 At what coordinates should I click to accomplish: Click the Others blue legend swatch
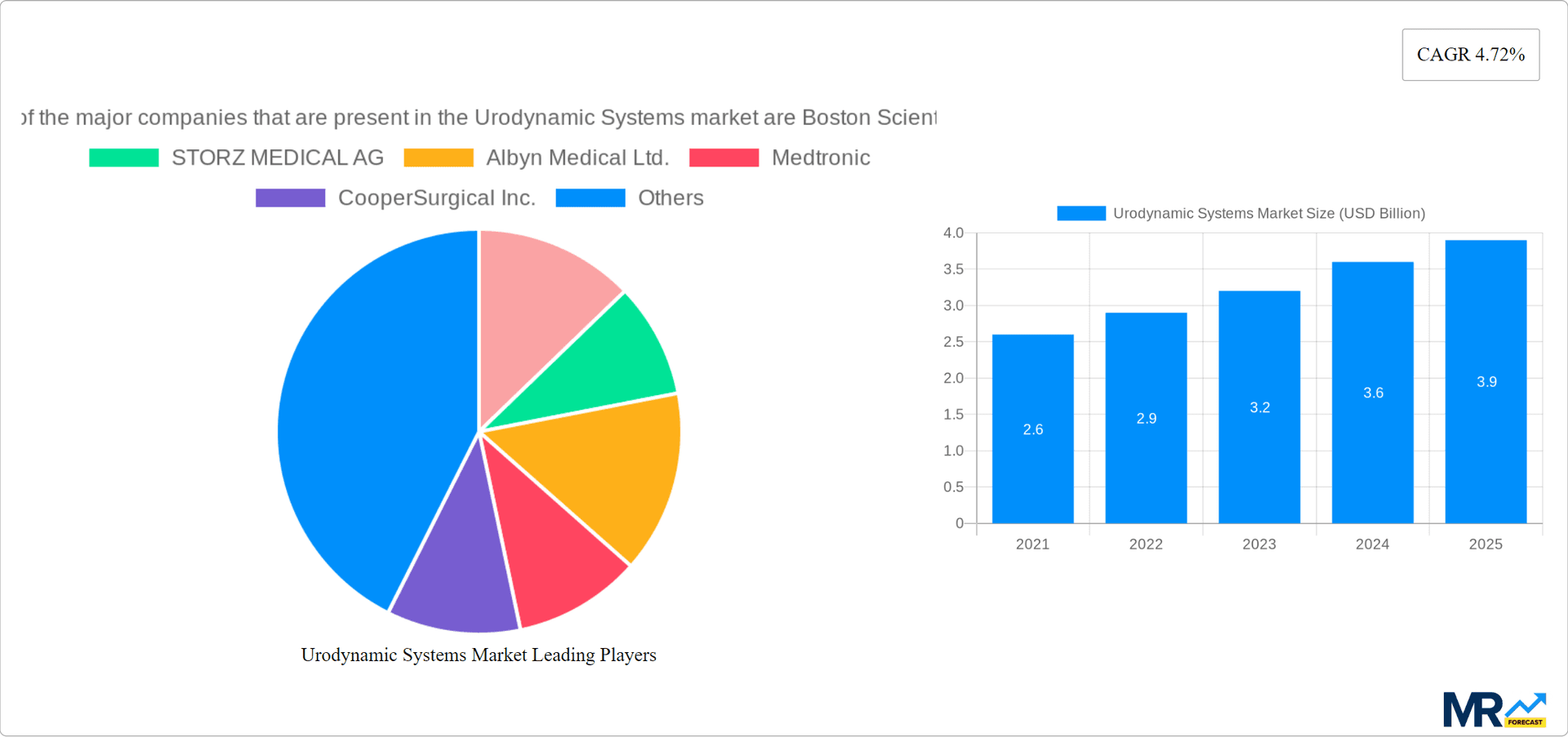click(x=590, y=198)
